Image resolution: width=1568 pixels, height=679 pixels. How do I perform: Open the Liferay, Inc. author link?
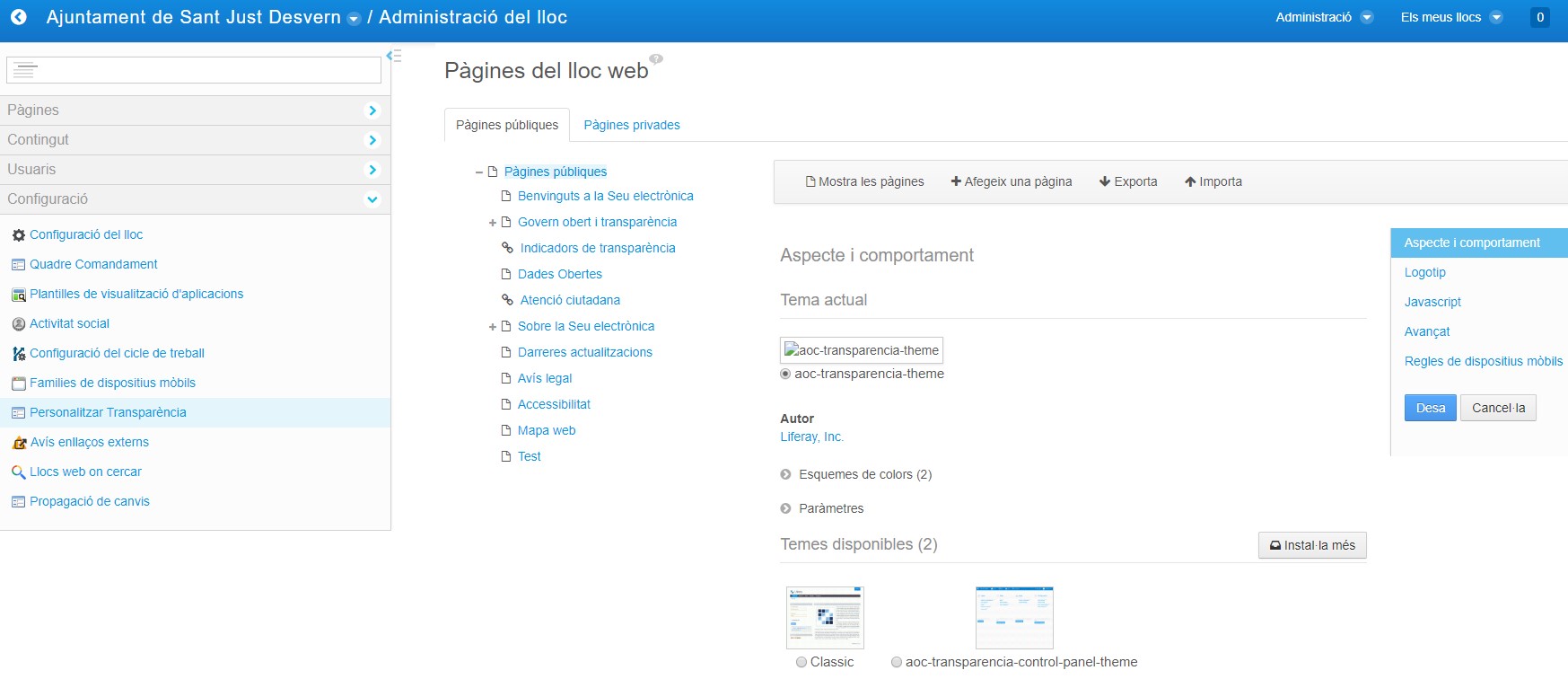(x=811, y=436)
